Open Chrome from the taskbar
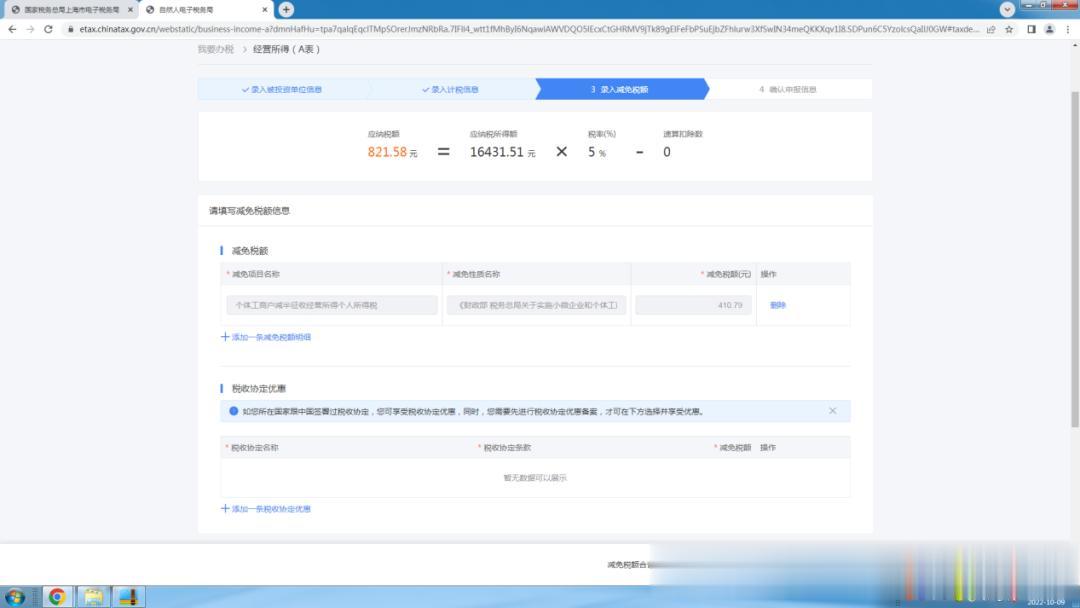The image size is (1080, 608). (57, 596)
